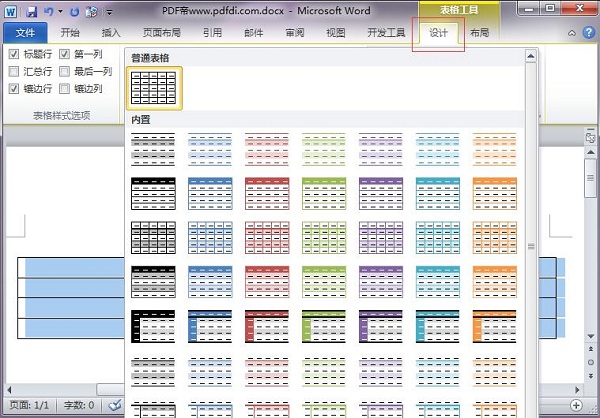The width and height of the screenshot is (600, 418).
Task: Toggle the ruler icon above the vertical scrollbar
Action: pos(590,136)
